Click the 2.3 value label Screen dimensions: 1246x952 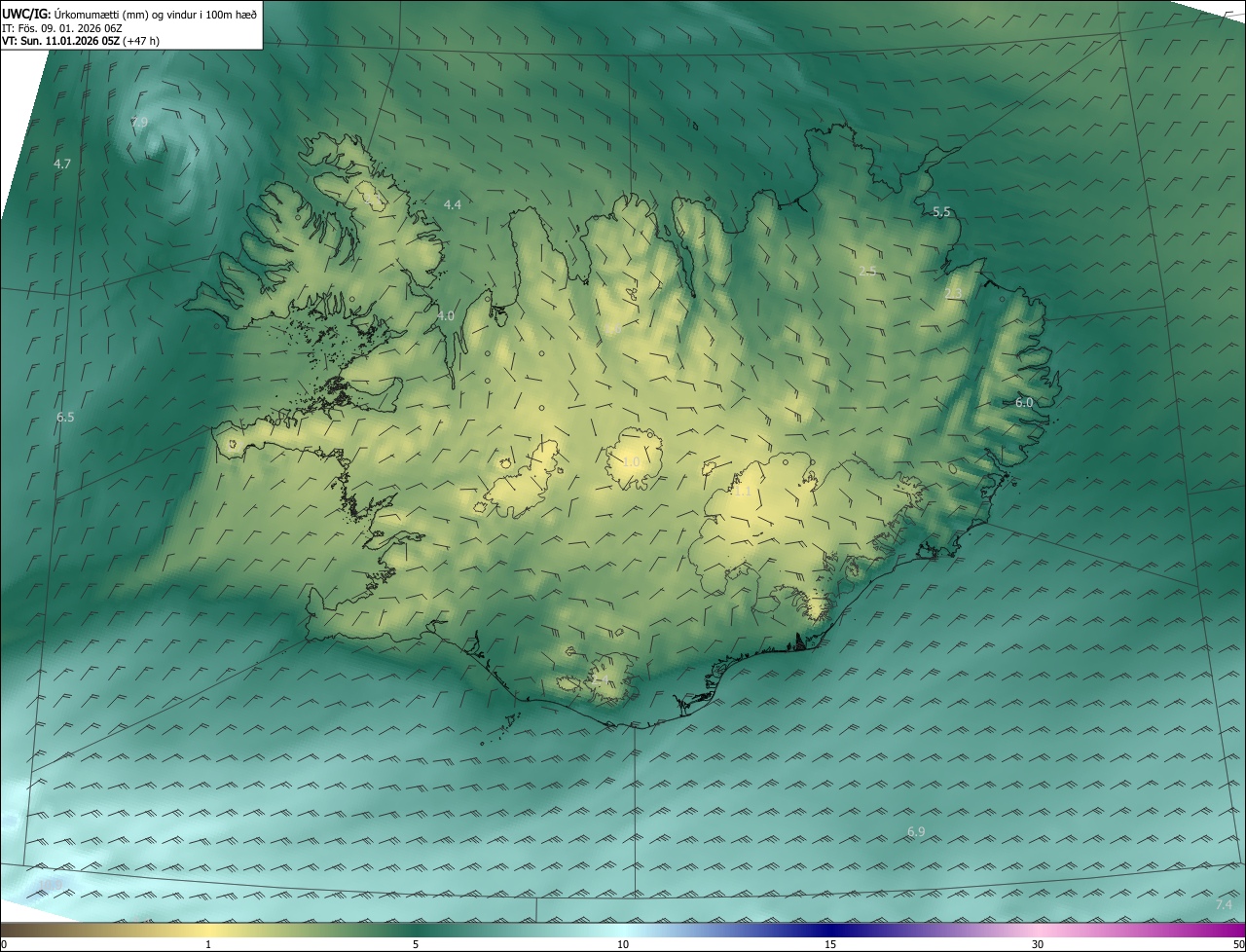pos(953,293)
